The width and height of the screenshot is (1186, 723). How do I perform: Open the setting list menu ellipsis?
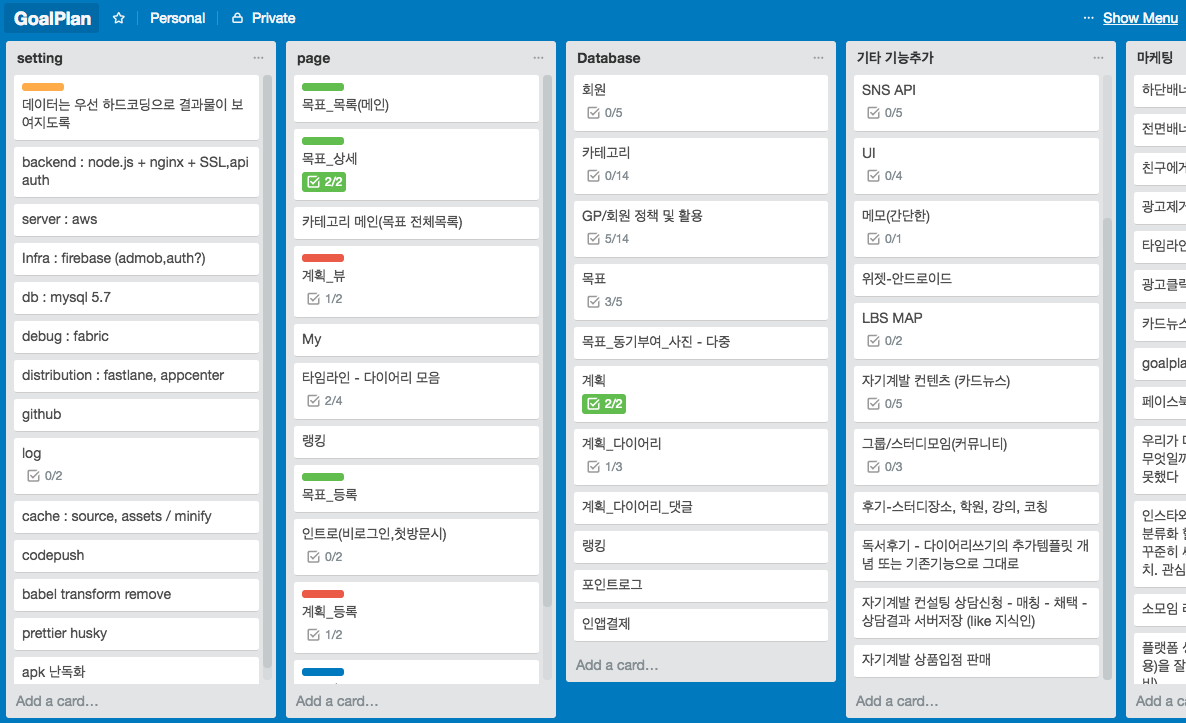pyautogui.click(x=258, y=58)
